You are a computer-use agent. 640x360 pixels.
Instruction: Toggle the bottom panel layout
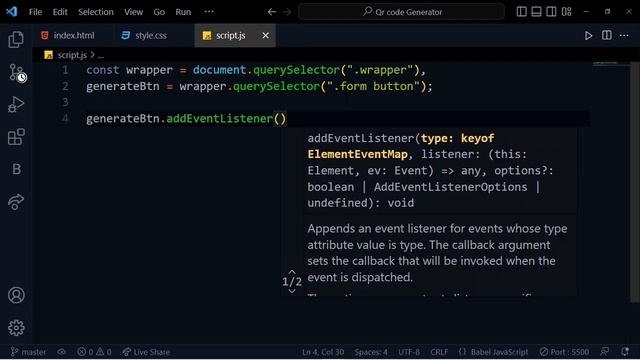click(536, 11)
